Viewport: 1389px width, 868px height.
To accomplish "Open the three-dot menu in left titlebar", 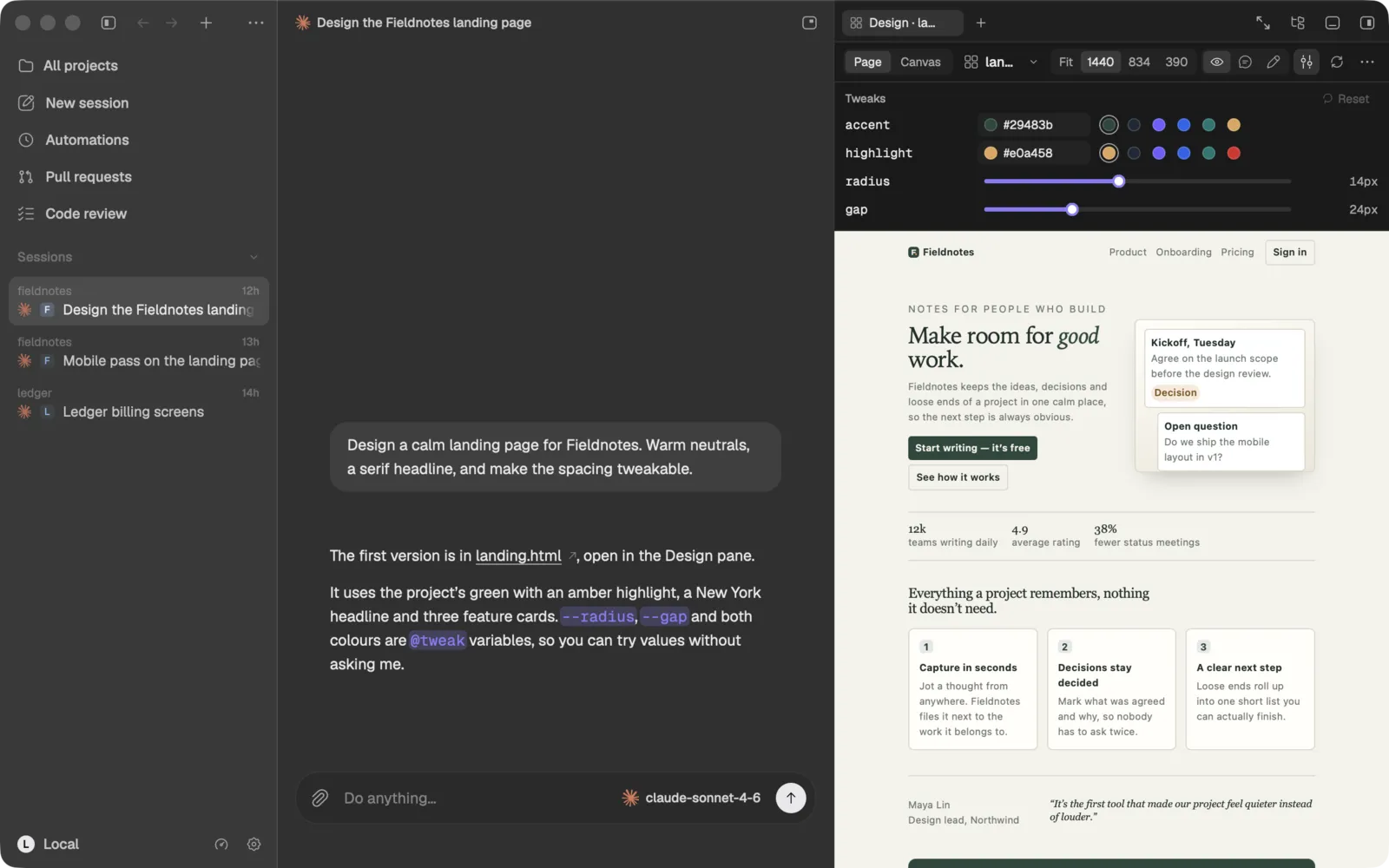I will tap(256, 23).
